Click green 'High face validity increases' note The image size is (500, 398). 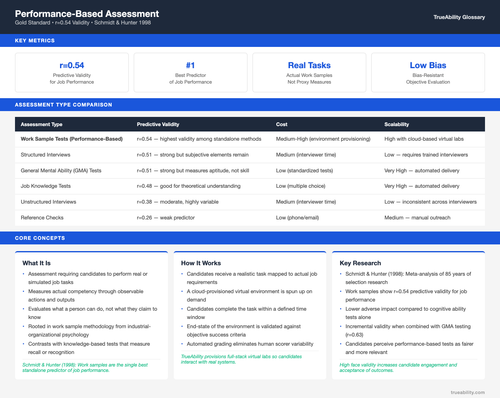click(x=398, y=367)
